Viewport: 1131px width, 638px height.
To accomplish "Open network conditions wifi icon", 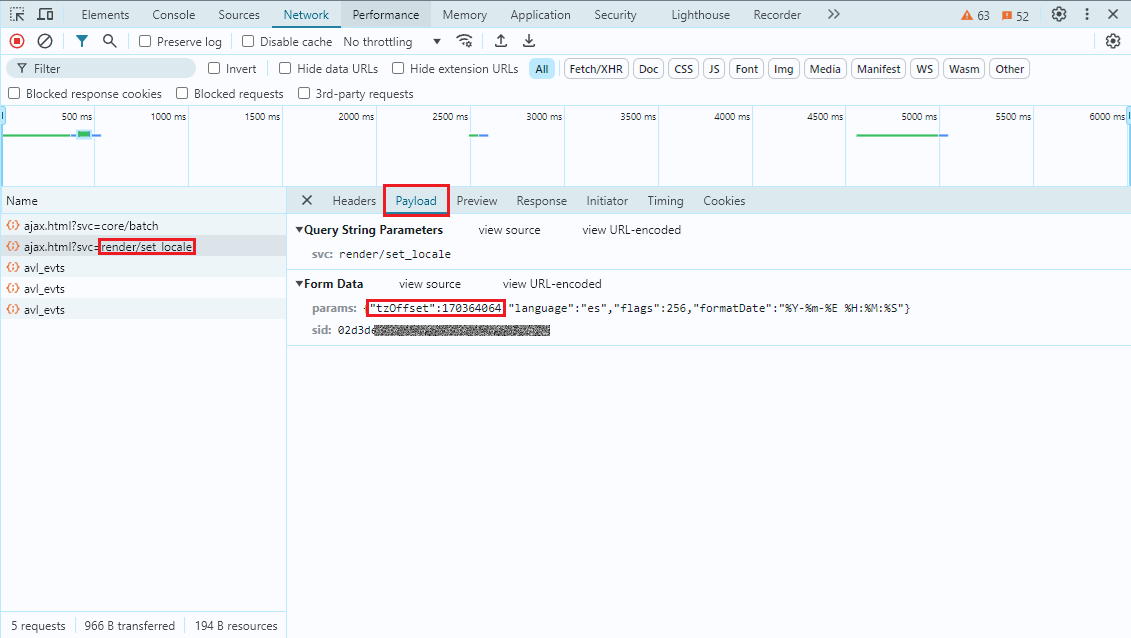I will tap(464, 41).
